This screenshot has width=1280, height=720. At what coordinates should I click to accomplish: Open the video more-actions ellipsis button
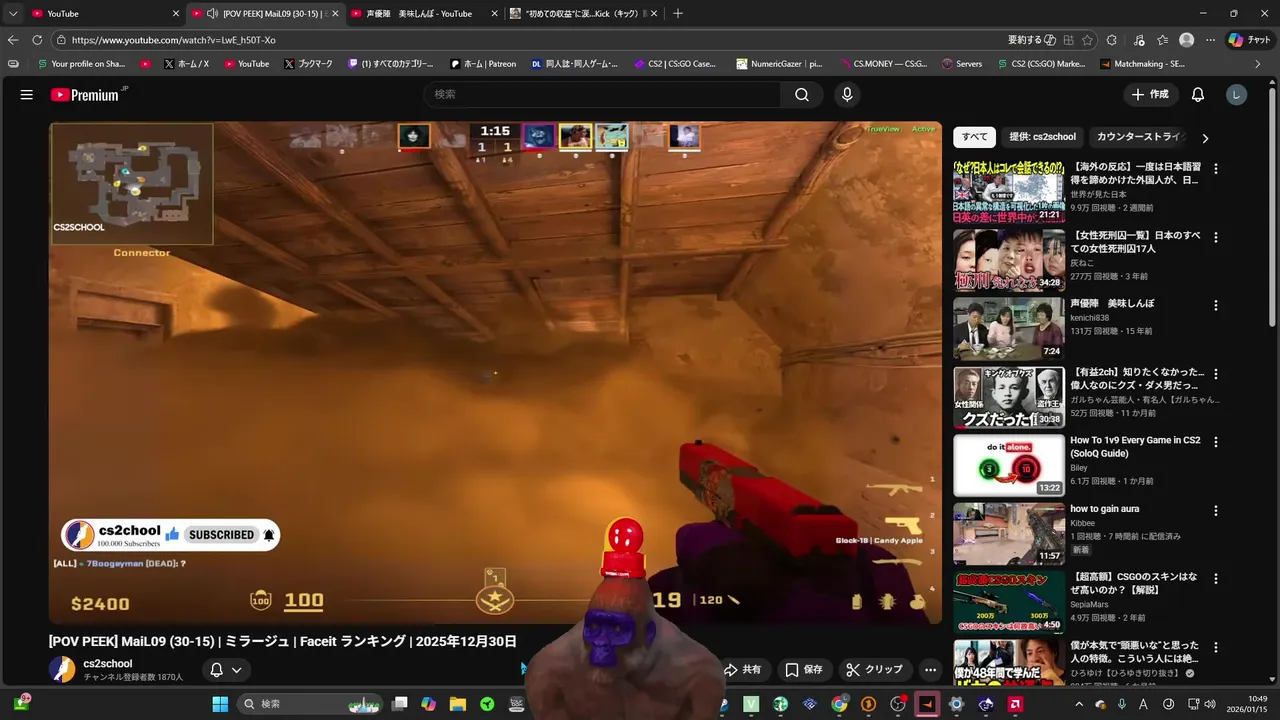(930, 670)
